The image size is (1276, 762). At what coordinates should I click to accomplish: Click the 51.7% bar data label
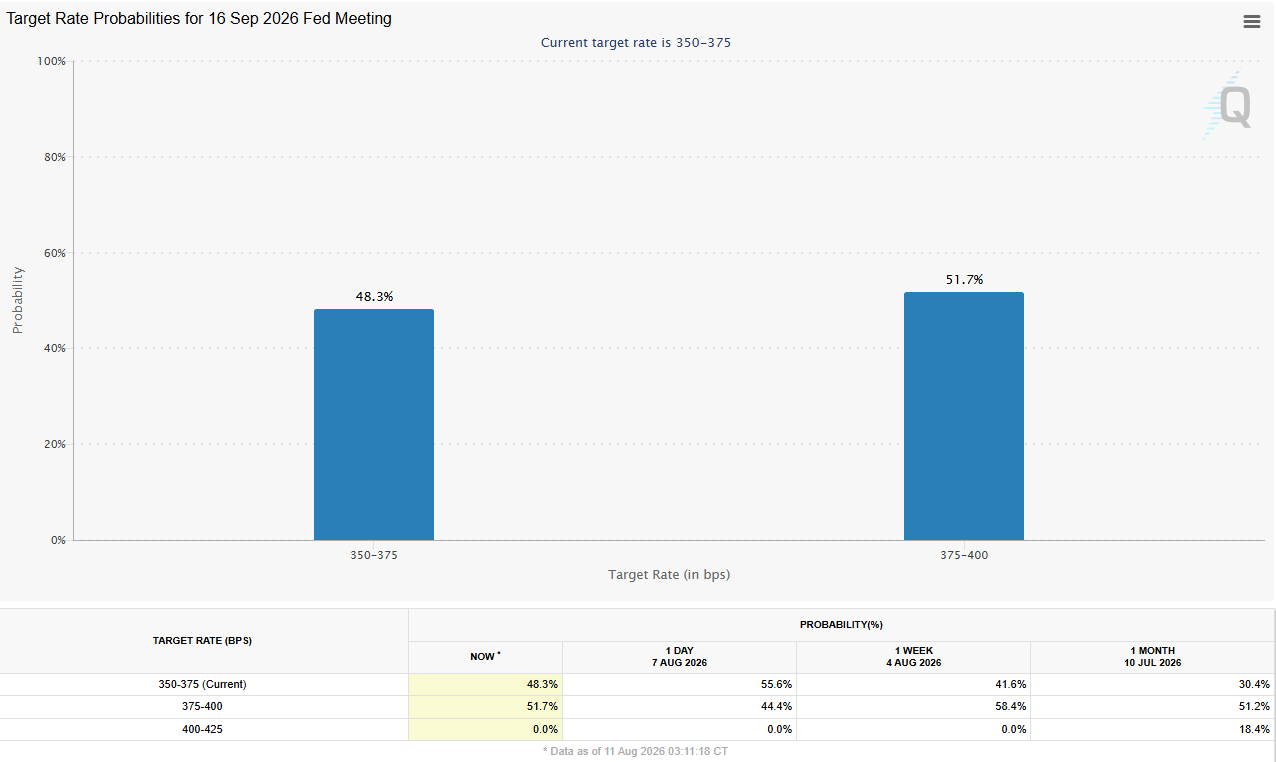(964, 280)
